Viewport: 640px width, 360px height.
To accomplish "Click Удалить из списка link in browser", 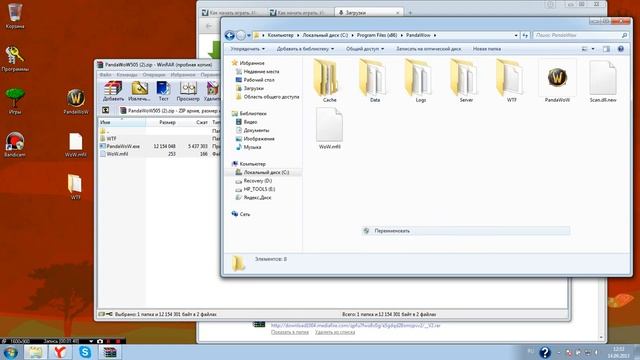I will click(335, 332).
